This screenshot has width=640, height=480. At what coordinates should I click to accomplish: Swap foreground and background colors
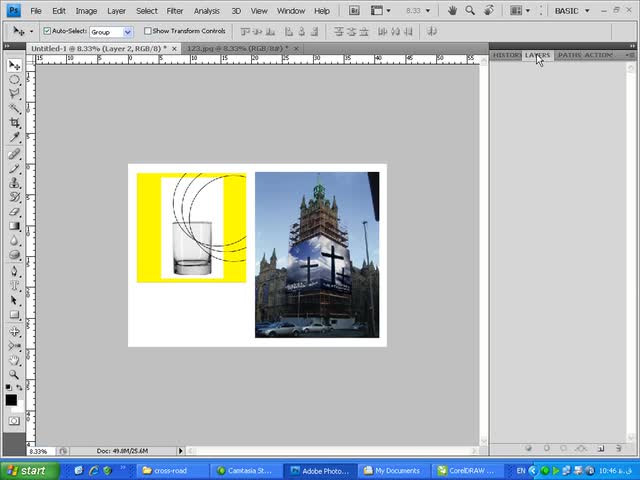(x=19, y=387)
